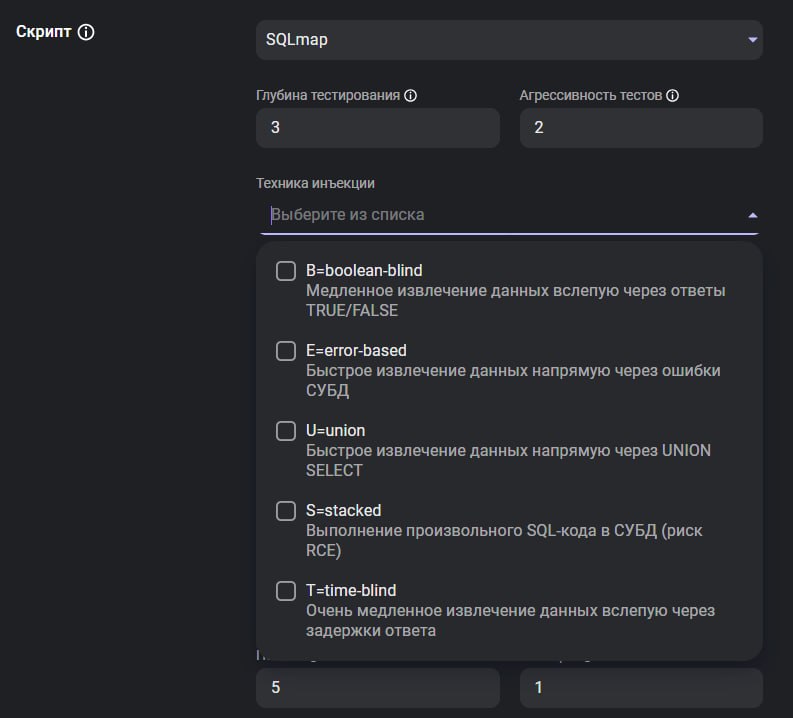
Task: Collapse the Техника инъекции list arrow
Action: (x=753, y=215)
